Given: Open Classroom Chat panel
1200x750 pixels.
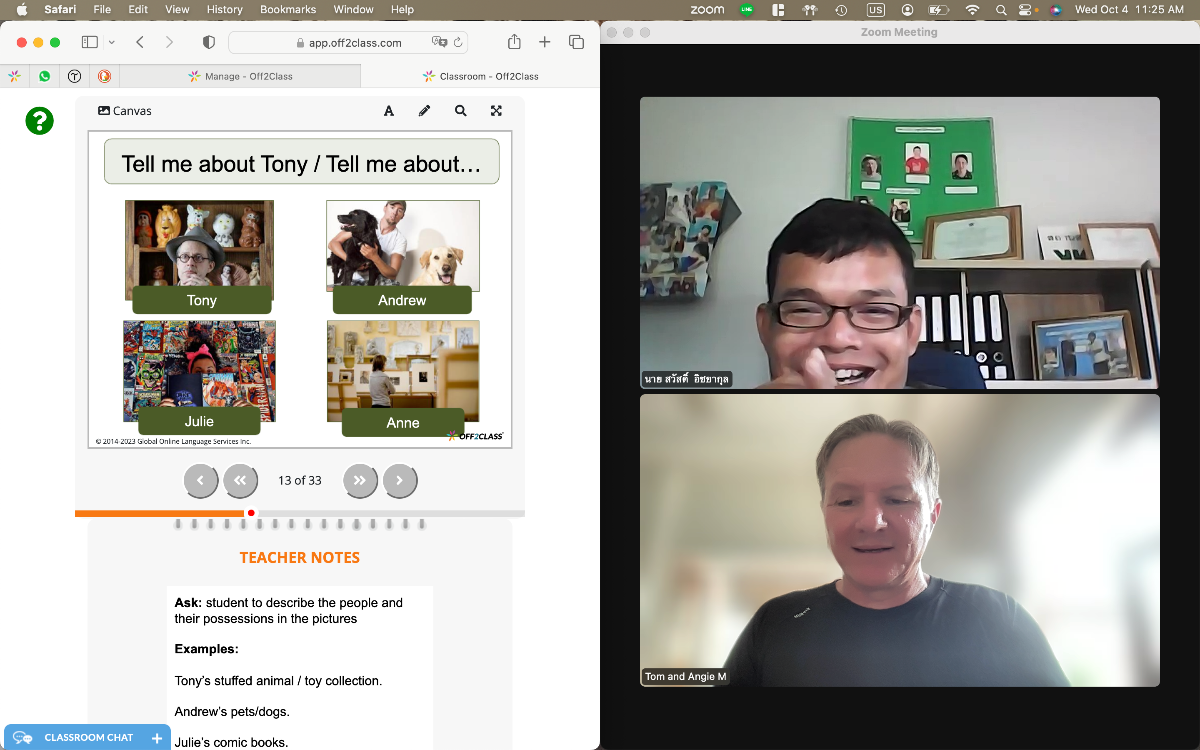Looking at the screenshot, I should pyautogui.click(x=87, y=738).
